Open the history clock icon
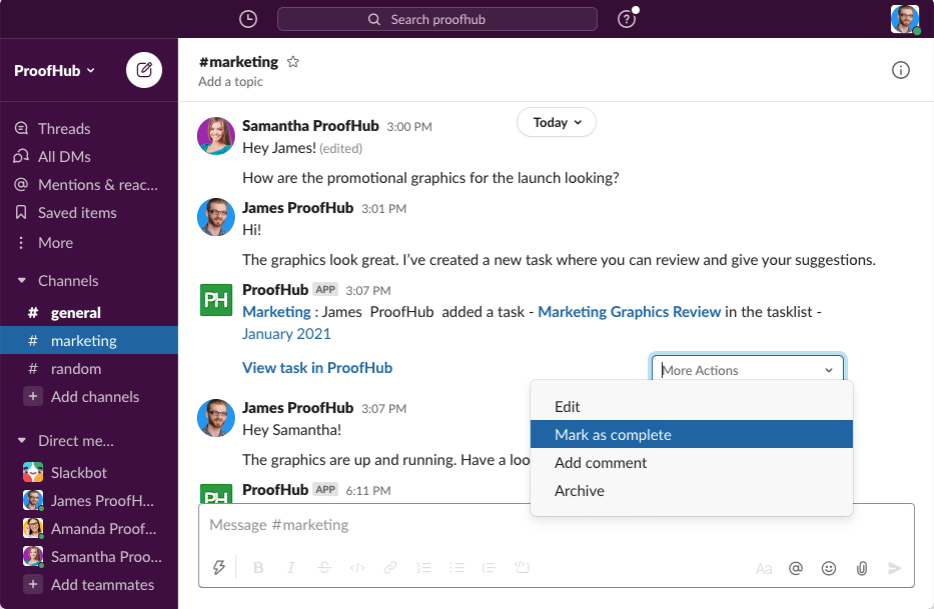934x609 pixels. coord(248,19)
